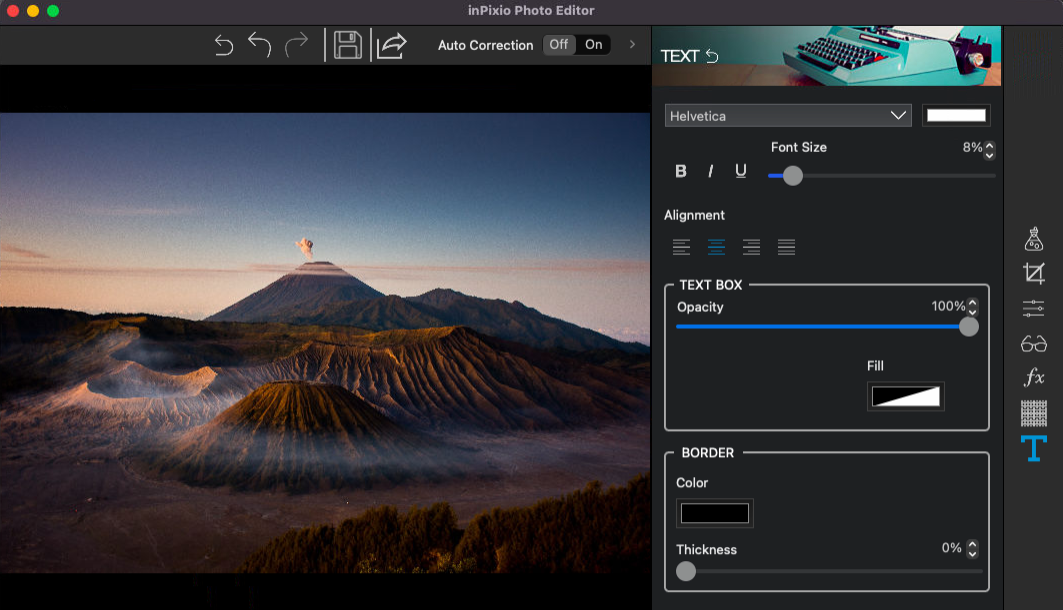Select center text alignment
Screen dimensions: 1063x610
(x=716, y=247)
